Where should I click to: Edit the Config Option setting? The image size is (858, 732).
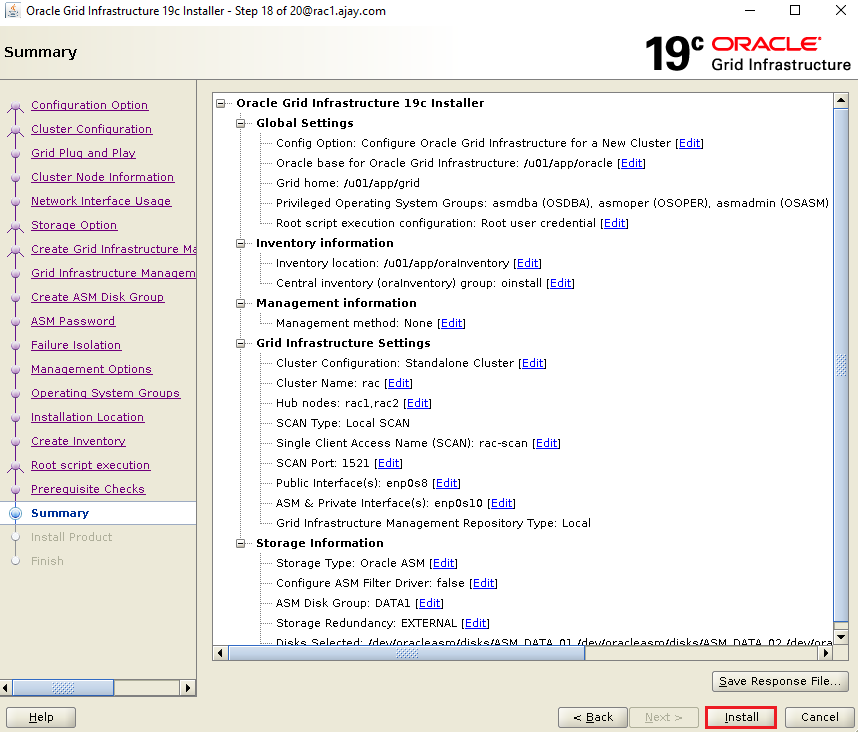coord(689,143)
